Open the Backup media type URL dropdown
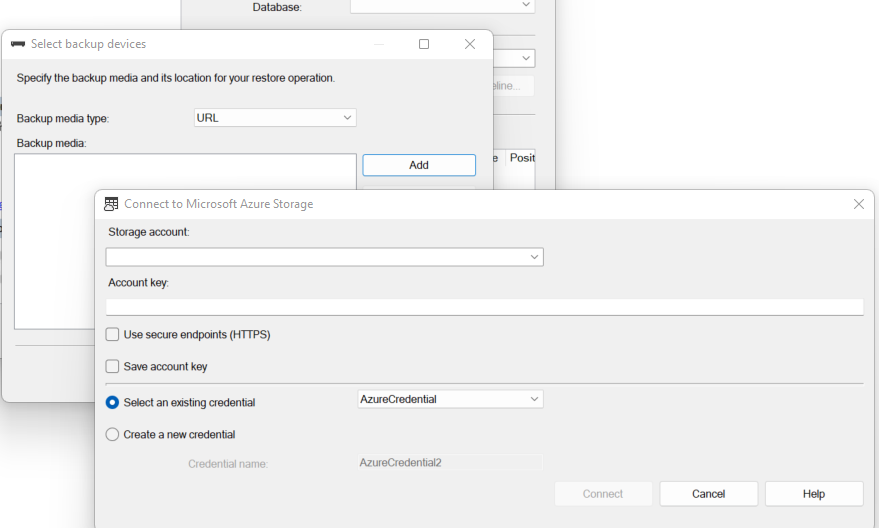Screen dimensions: 879x528 coord(275,118)
